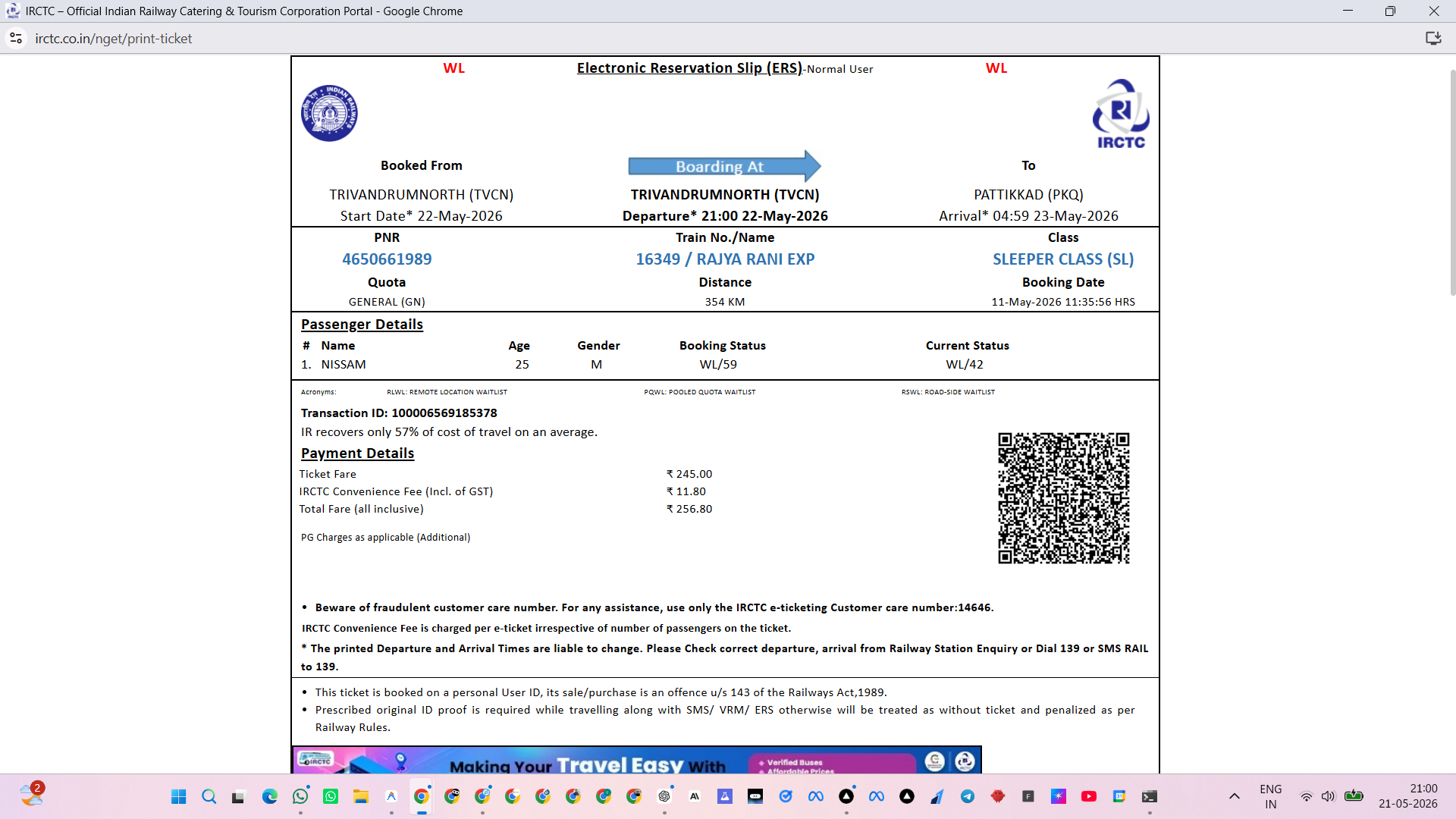The height and width of the screenshot is (819, 1456).
Task: Open Wi-Fi network settings in tray
Action: pyautogui.click(x=1307, y=796)
